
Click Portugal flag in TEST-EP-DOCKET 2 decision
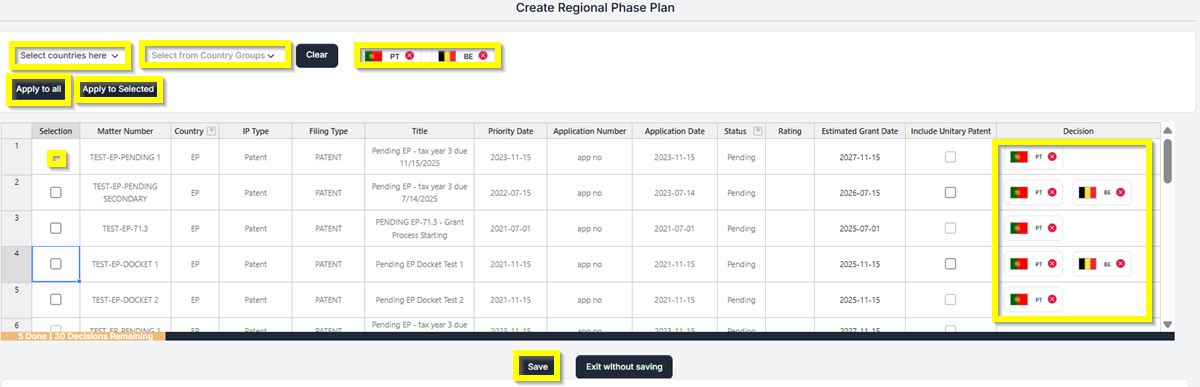click(x=1019, y=299)
